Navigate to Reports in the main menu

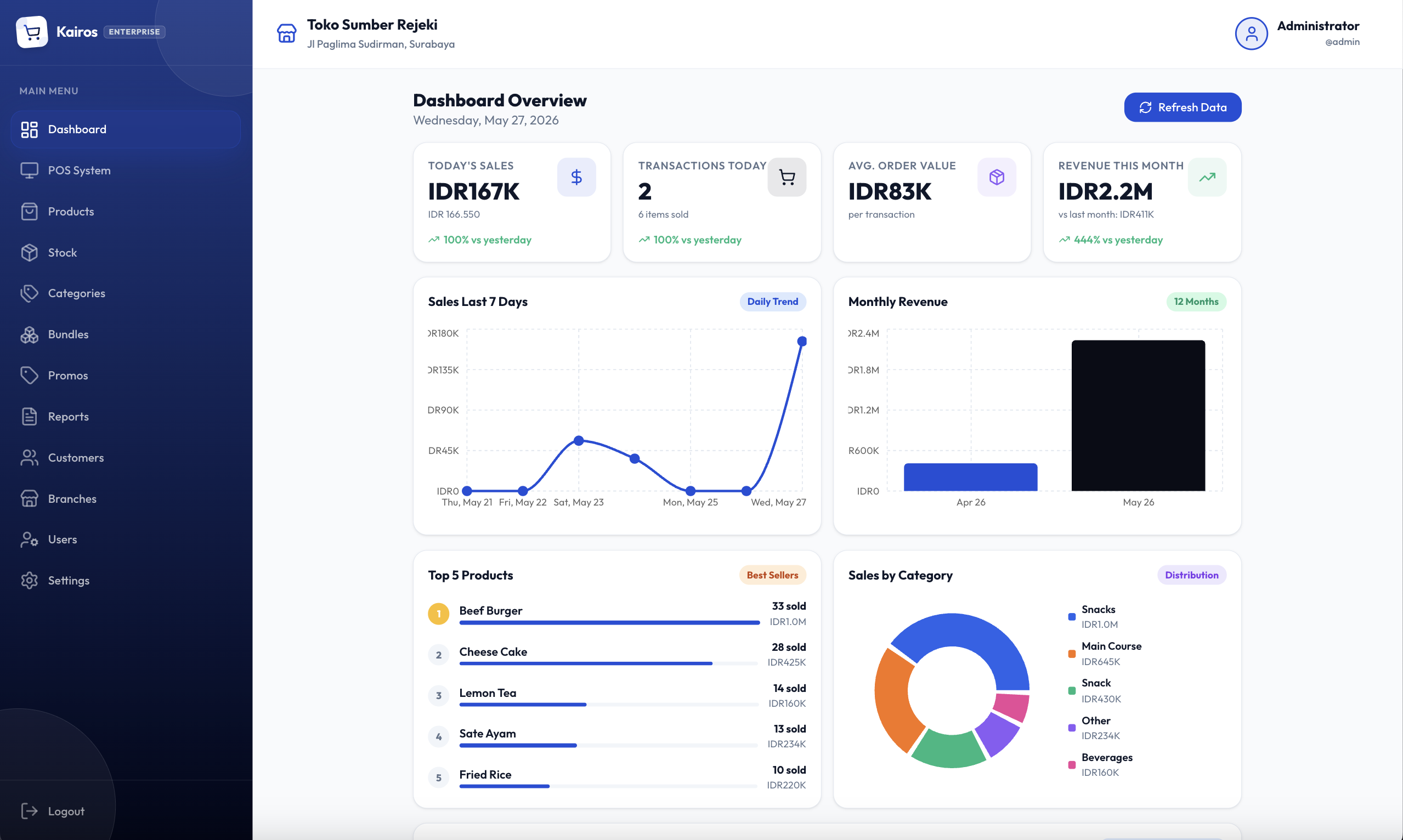(126, 417)
